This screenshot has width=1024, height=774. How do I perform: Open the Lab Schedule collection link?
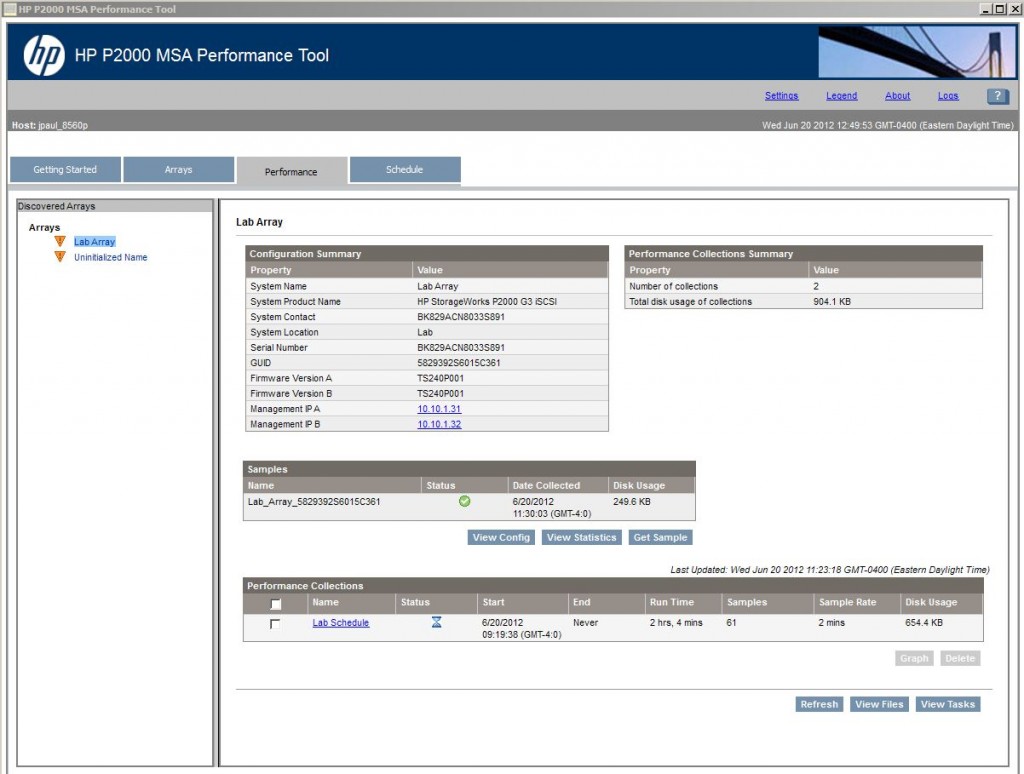pos(340,623)
